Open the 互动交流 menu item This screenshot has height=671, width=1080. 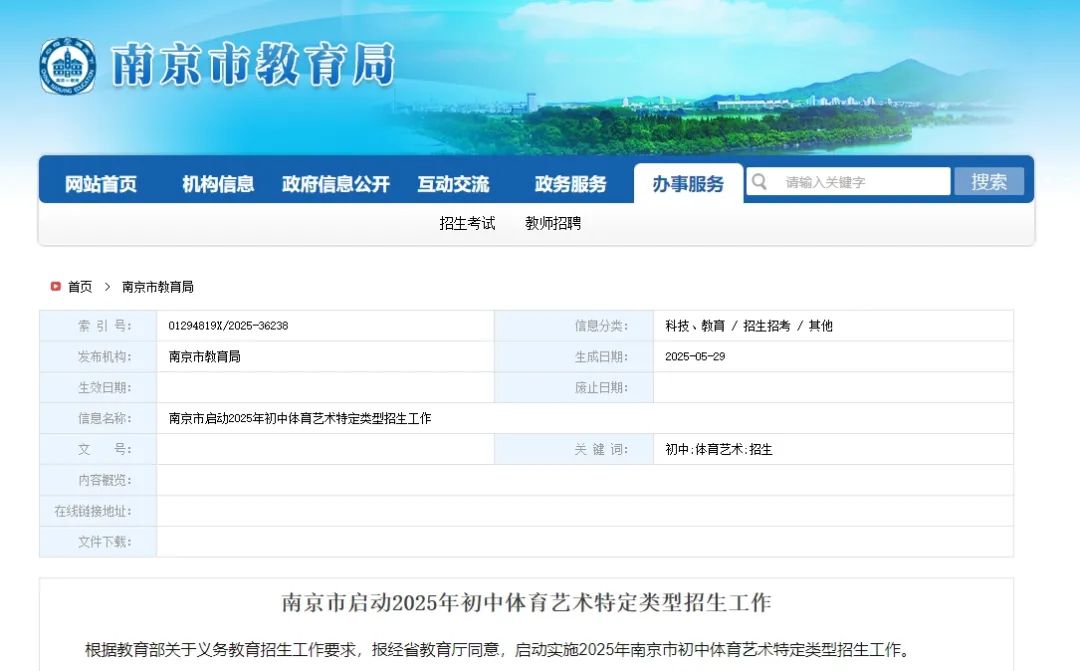pos(453,184)
